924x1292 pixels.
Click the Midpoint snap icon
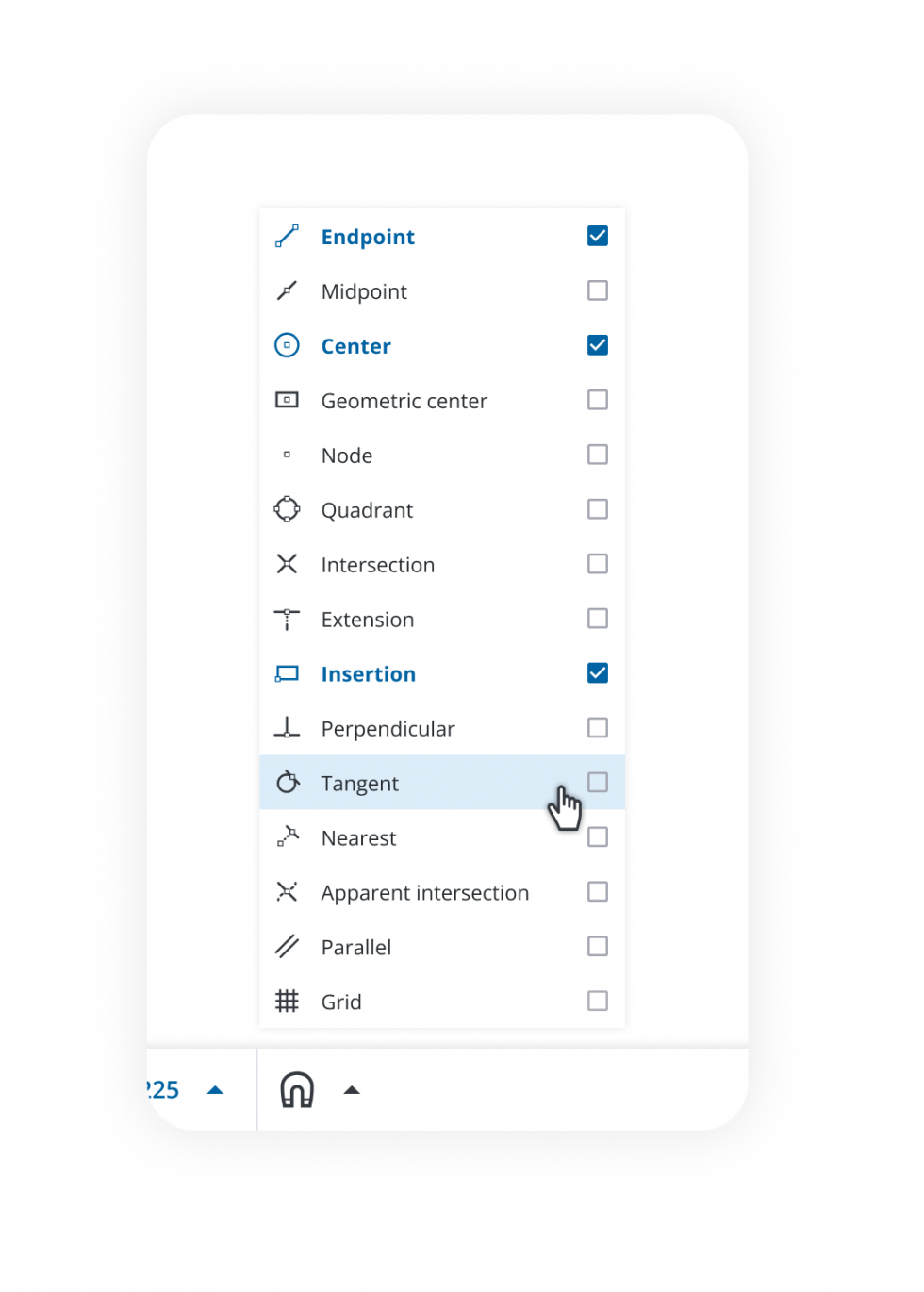[x=287, y=290]
